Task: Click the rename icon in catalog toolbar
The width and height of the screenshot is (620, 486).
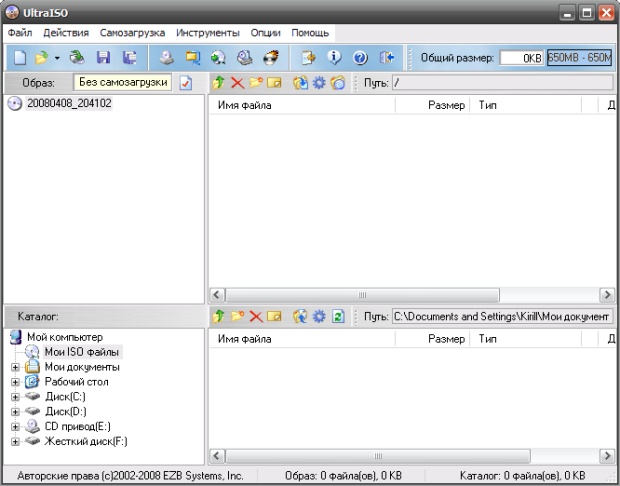Action: (x=274, y=316)
